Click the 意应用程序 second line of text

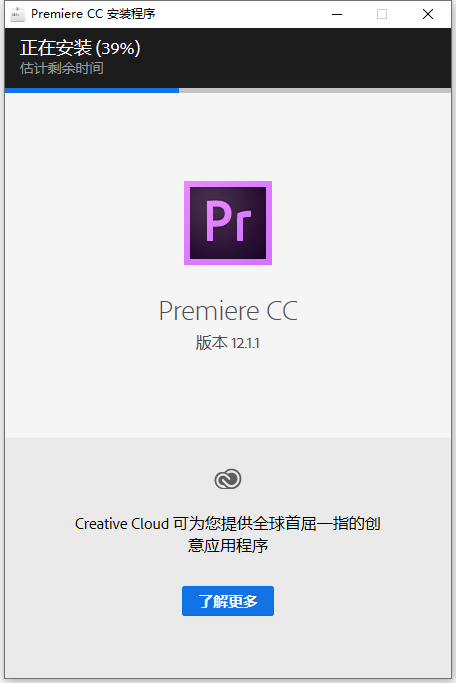[228, 545]
